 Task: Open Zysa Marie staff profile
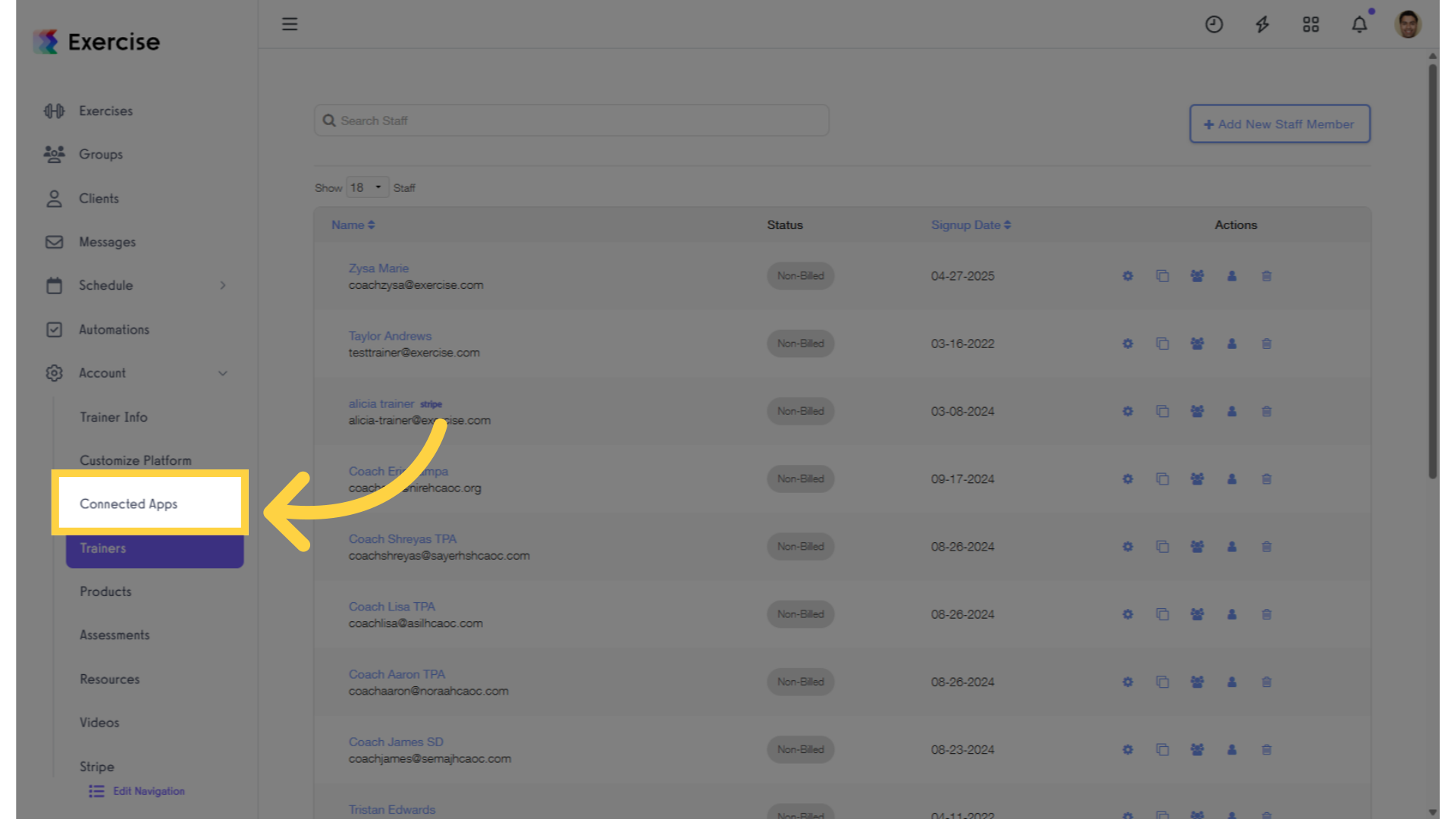coord(378,268)
